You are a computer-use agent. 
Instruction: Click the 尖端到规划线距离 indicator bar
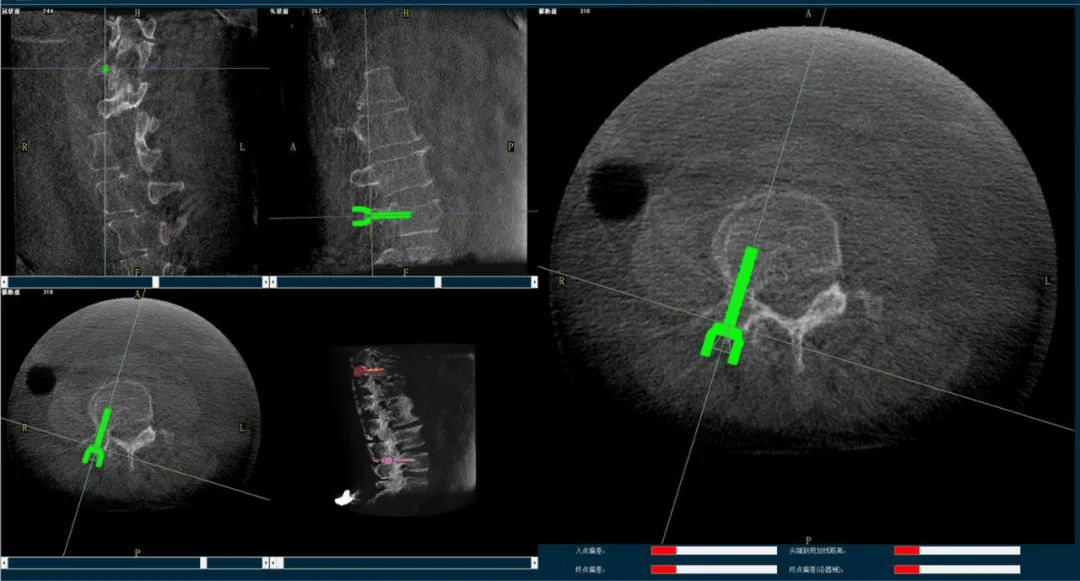pos(956,550)
